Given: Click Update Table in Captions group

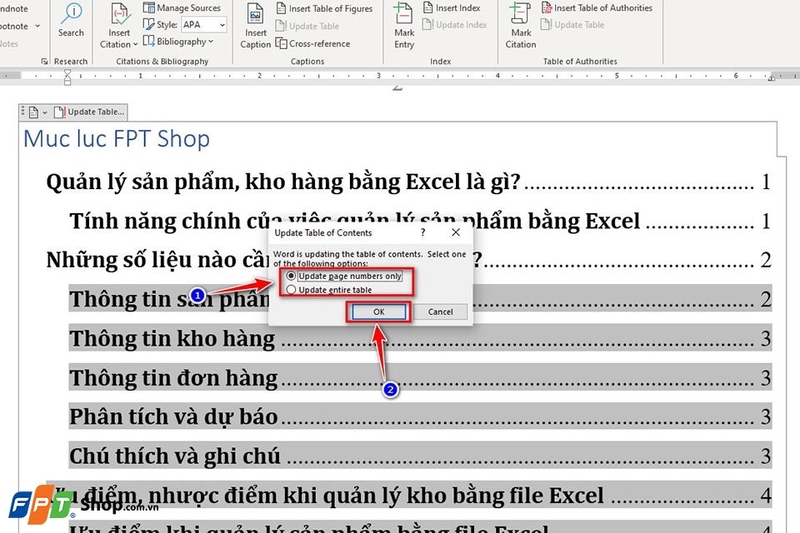Looking at the screenshot, I should (307, 26).
